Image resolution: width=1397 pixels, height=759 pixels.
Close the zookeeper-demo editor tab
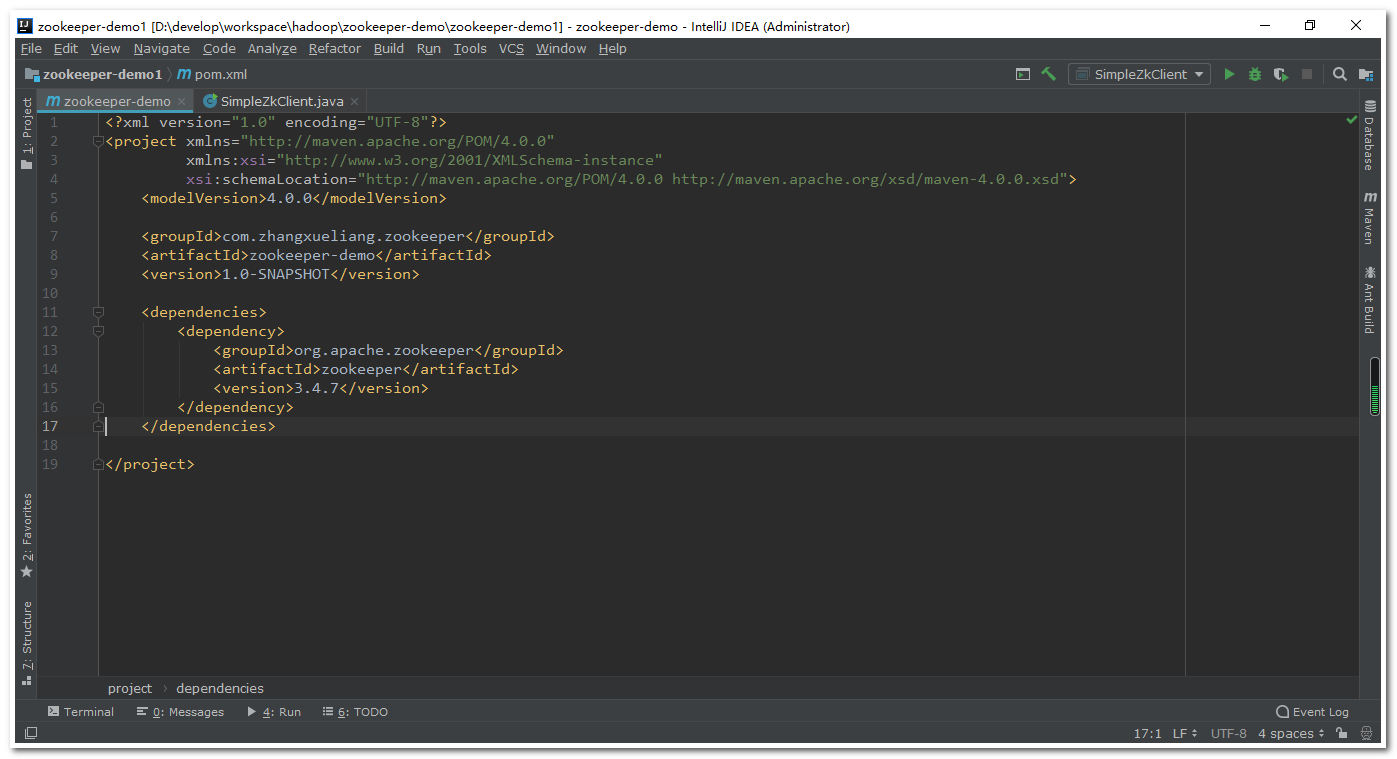(x=181, y=101)
